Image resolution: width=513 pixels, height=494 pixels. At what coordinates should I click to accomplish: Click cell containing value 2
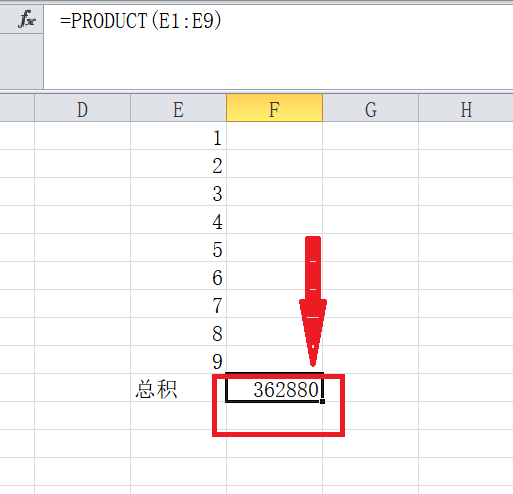178,164
